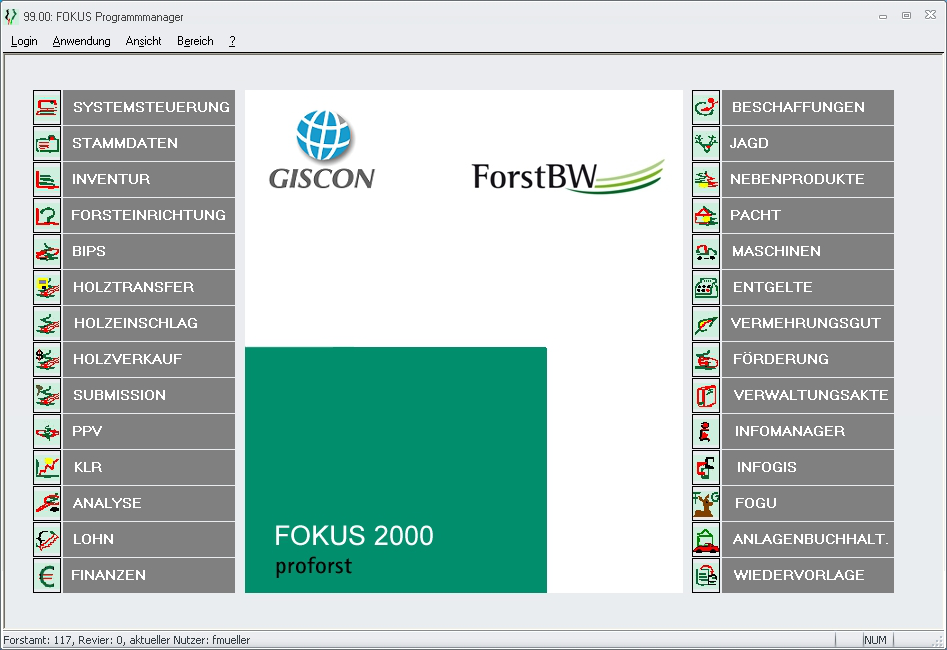947x650 pixels.
Task: Click the Forsteinrichtung button
Action: point(149,215)
